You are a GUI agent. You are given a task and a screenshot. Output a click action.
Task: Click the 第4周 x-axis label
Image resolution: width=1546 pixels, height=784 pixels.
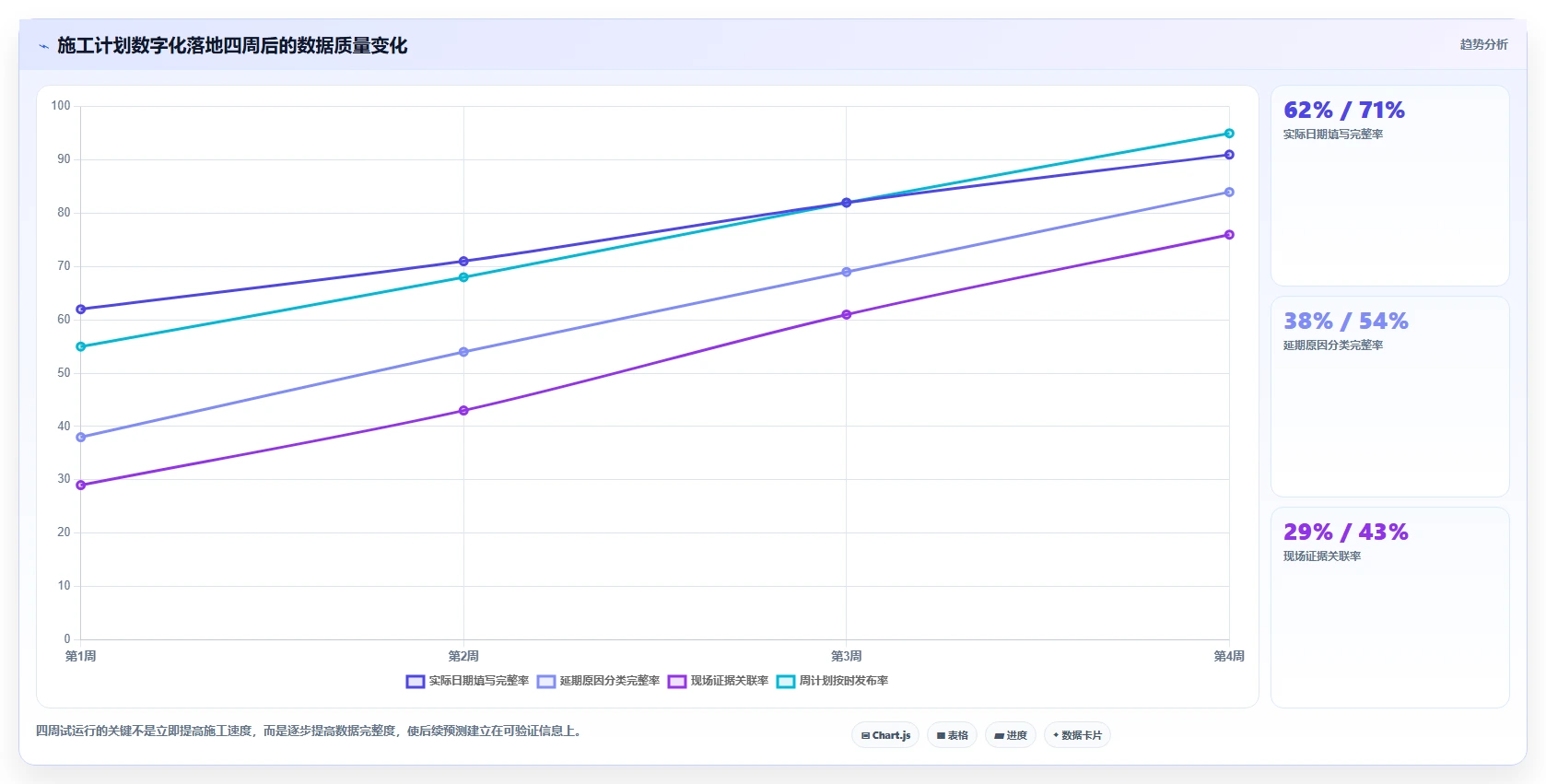point(1229,656)
